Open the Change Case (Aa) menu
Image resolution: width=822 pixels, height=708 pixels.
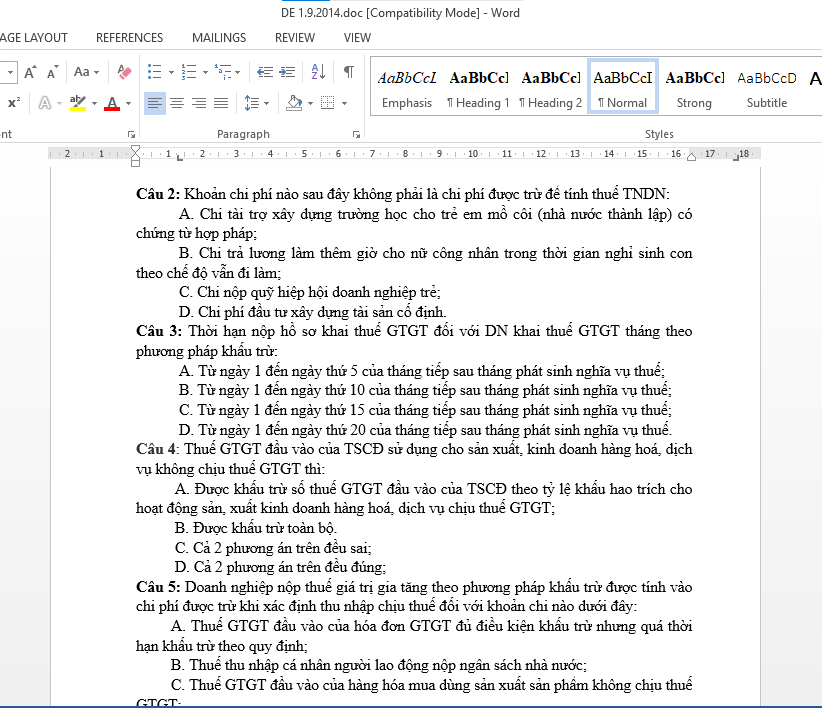[86, 72]
